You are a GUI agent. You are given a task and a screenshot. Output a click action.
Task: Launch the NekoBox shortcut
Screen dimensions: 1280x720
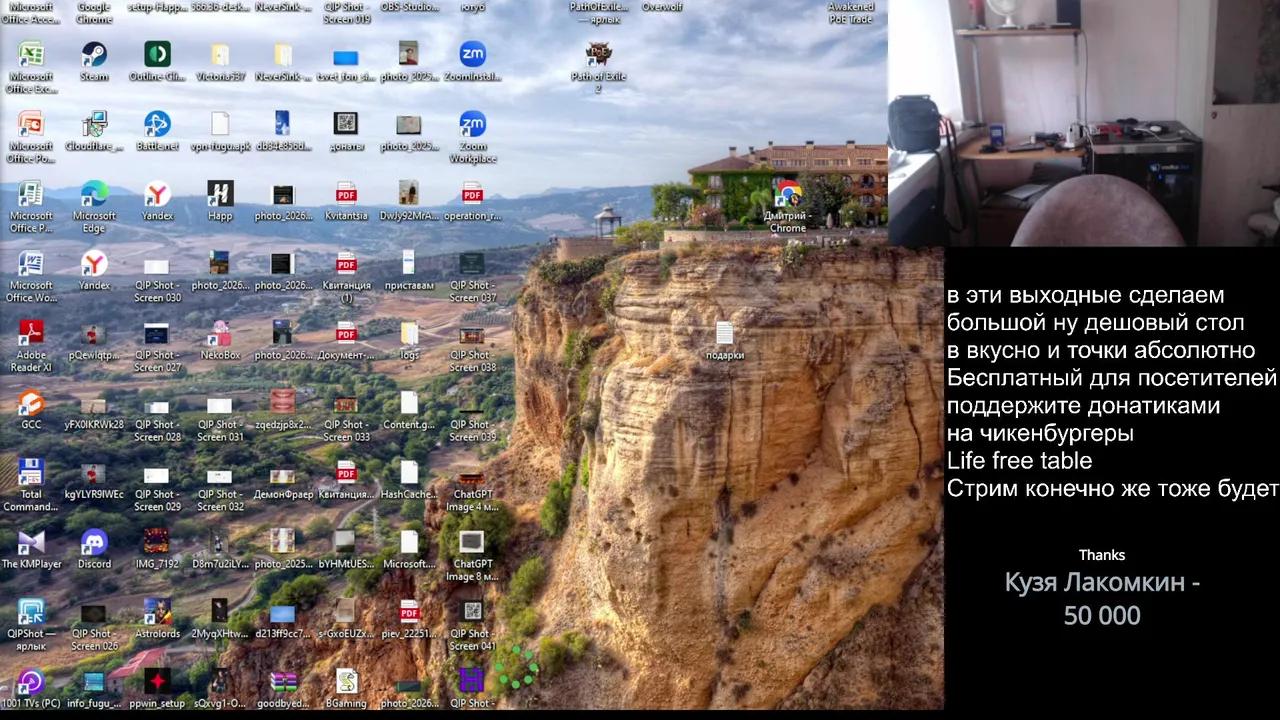220,341
